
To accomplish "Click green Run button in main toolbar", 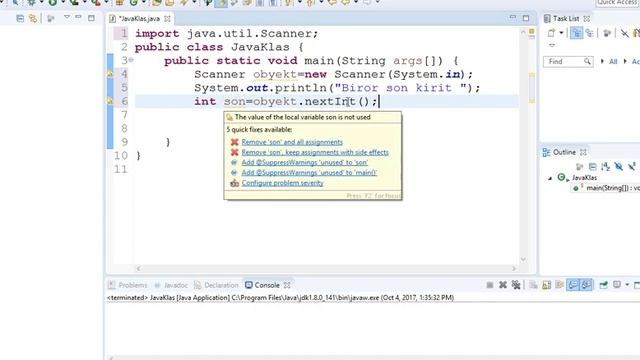I will [x=53, y=3].
